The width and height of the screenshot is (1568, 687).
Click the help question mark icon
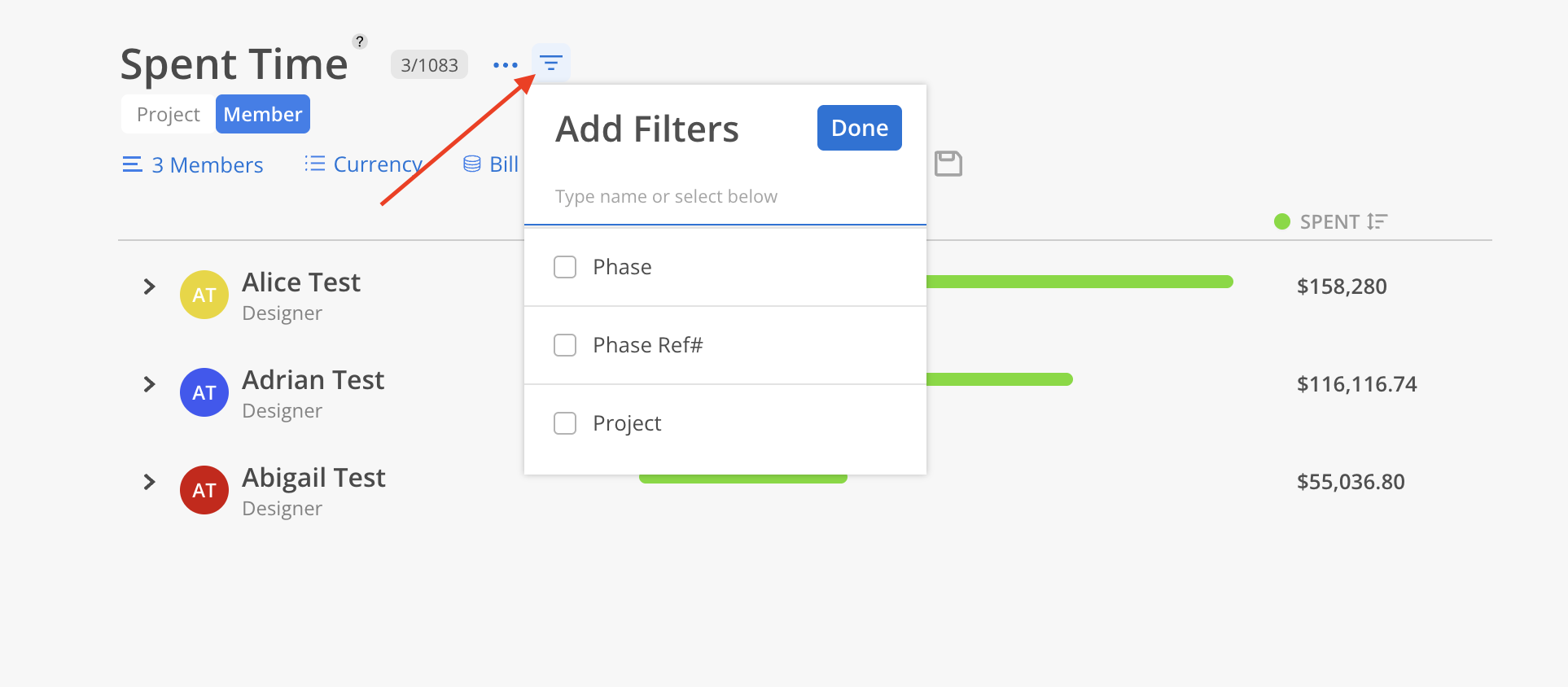(x=360, y=42)
